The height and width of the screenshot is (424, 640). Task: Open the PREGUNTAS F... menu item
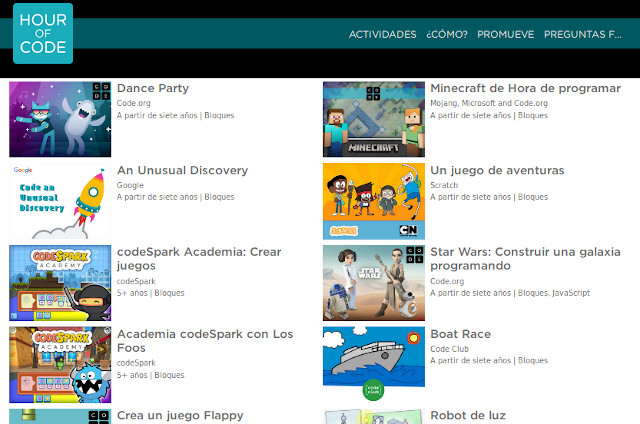pos(582,34)
